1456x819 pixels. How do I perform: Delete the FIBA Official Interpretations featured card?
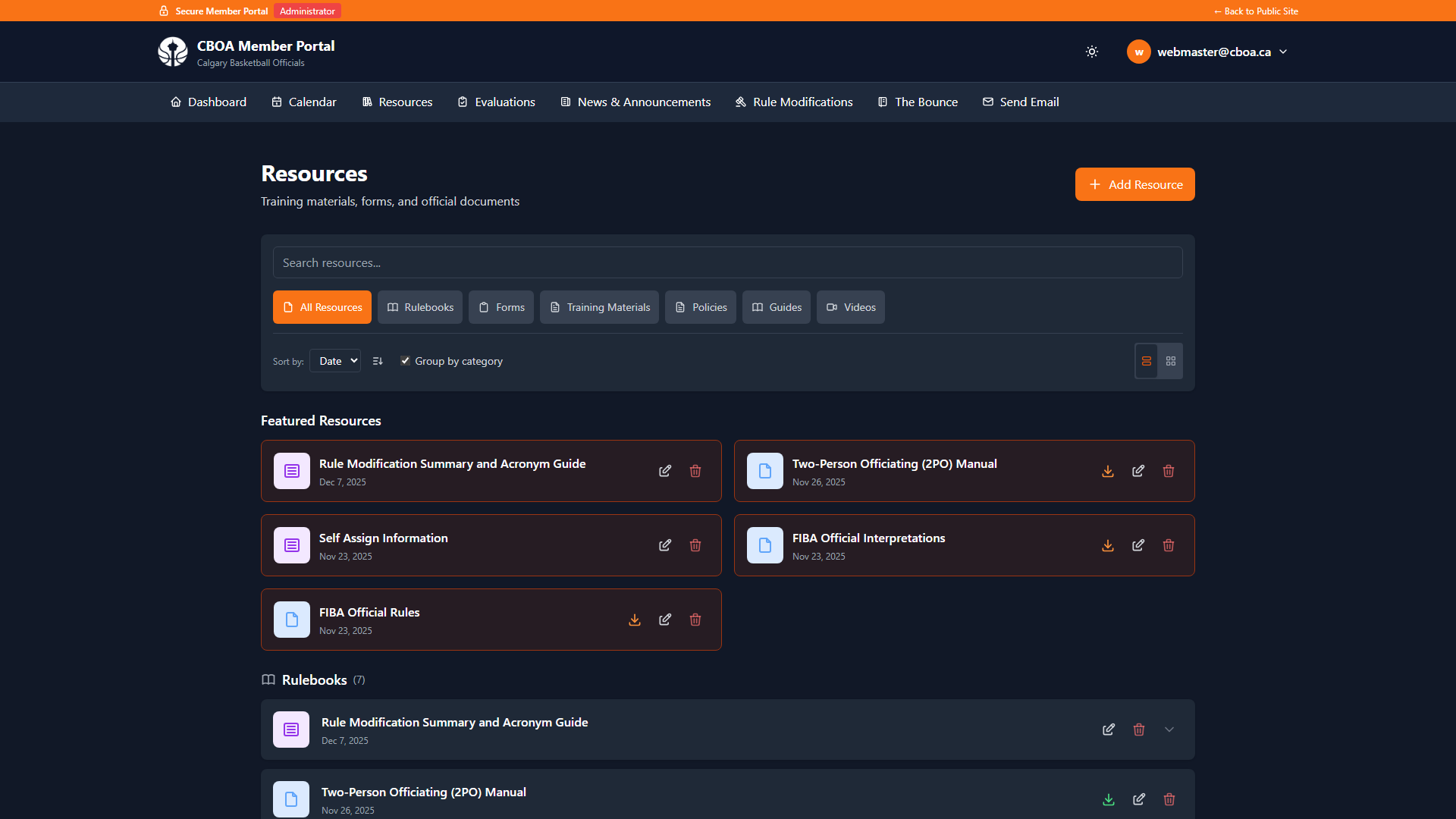click(x=1169, y=545)
